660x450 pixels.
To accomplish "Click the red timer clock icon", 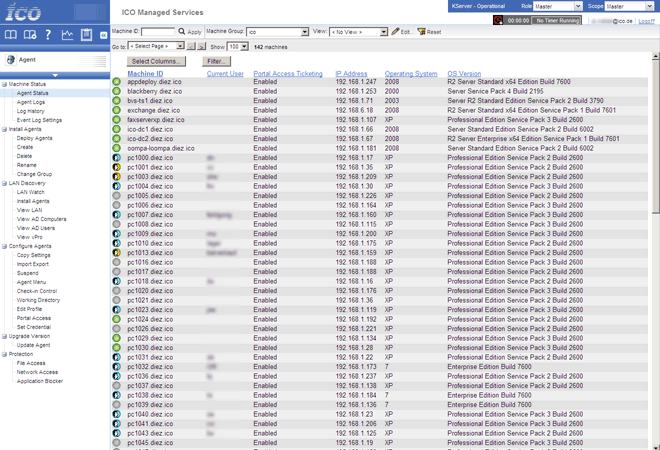I will click(498, 20).
